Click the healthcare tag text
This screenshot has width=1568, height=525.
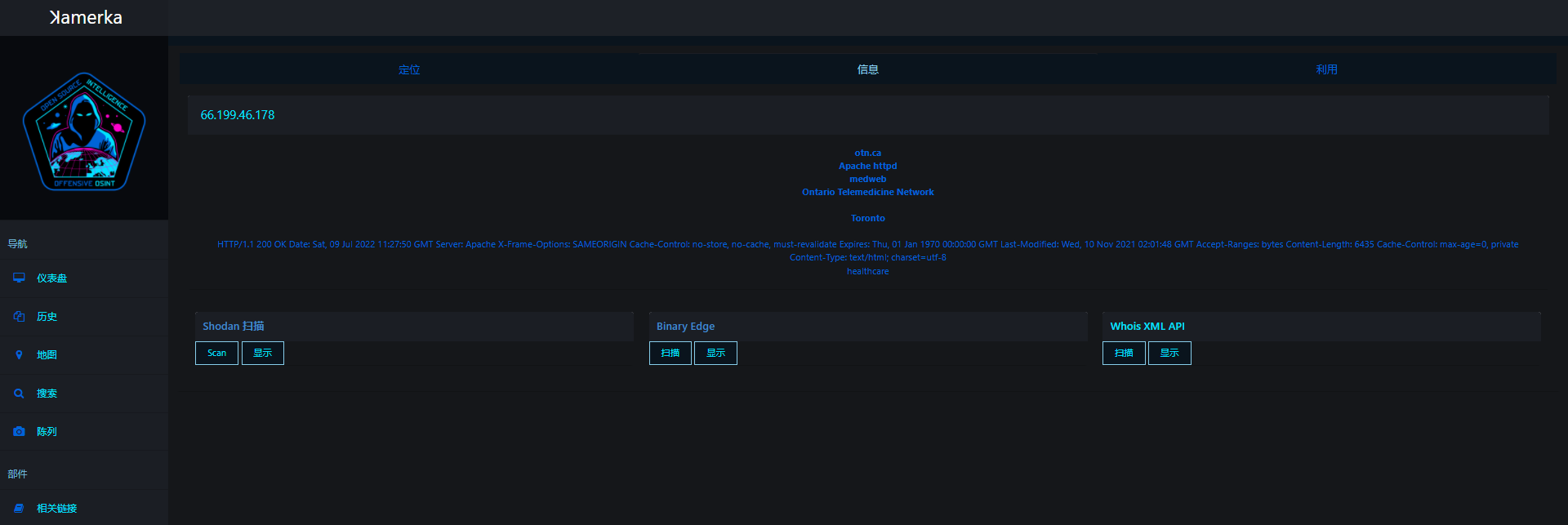pos(868,271)
